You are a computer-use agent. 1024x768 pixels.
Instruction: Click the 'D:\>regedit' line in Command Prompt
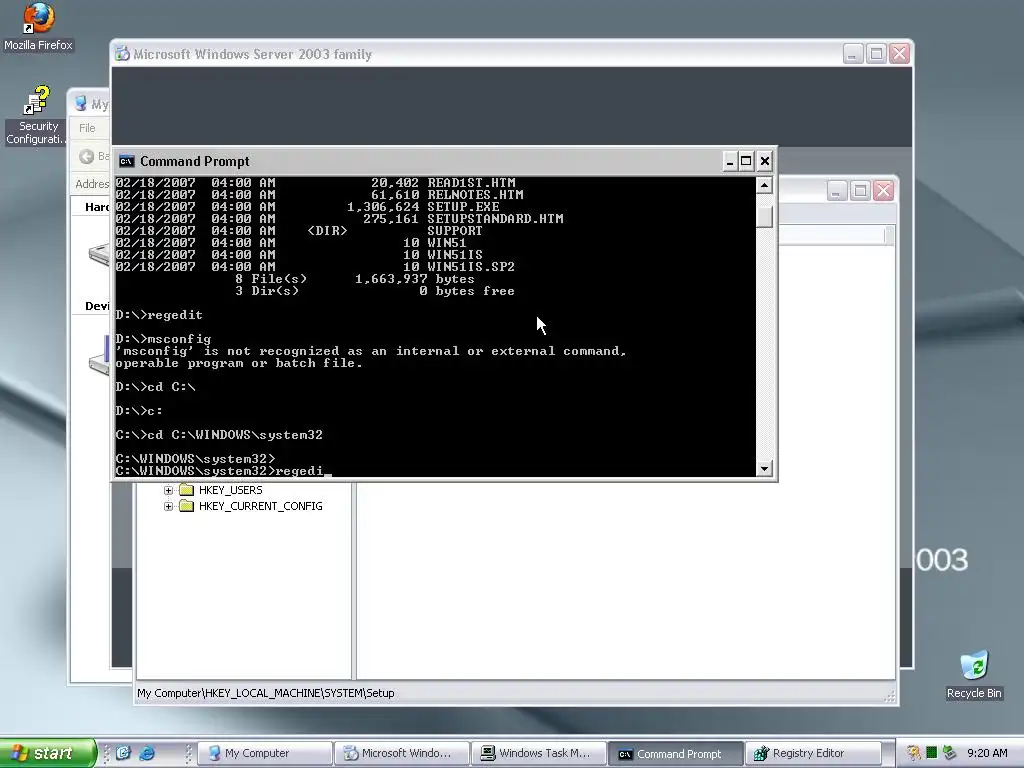(159, 315)
